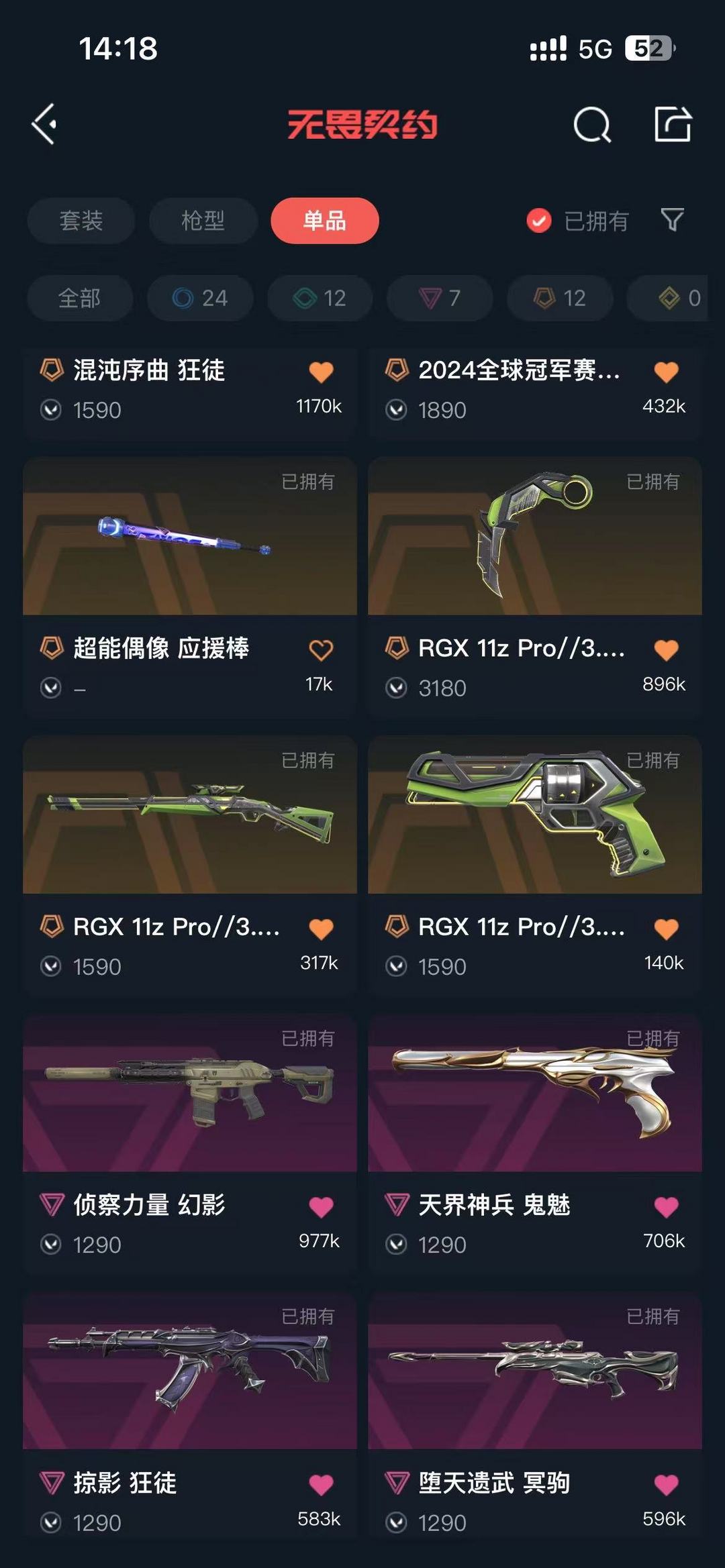Open the search magnifier icon
The width and height of the screenshot is (725, 1568).
pos(592,124)
